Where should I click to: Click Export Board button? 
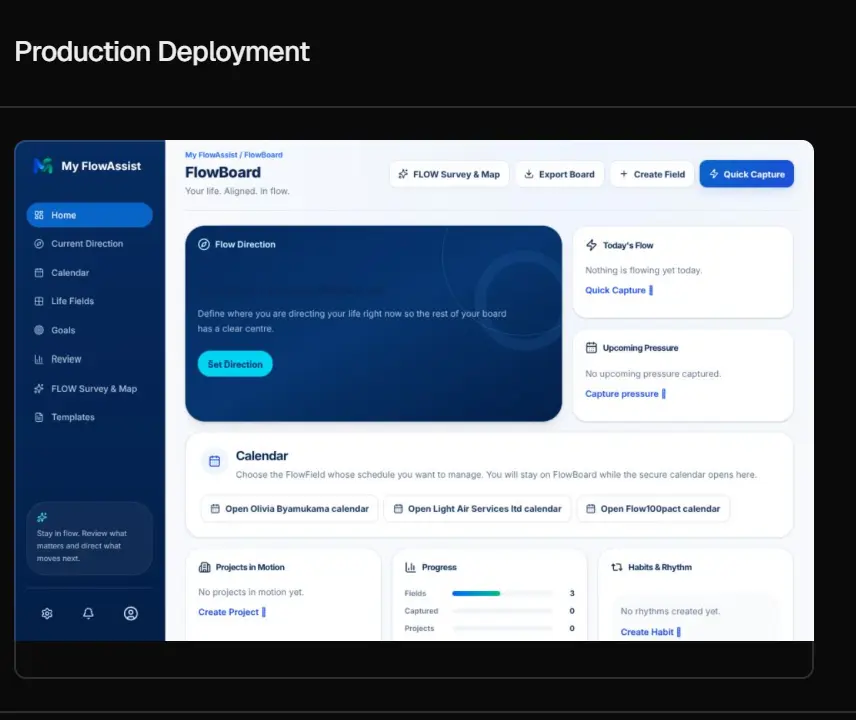click(x=560, y=174)
